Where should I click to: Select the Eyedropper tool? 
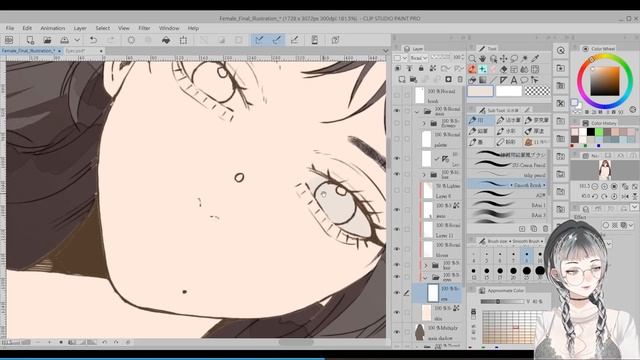[x=535, y=58]
